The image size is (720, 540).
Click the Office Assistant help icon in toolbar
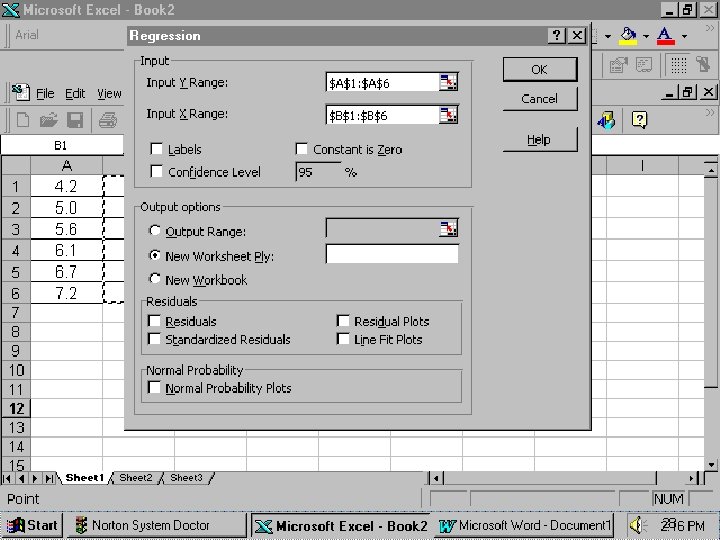[639, 120]
